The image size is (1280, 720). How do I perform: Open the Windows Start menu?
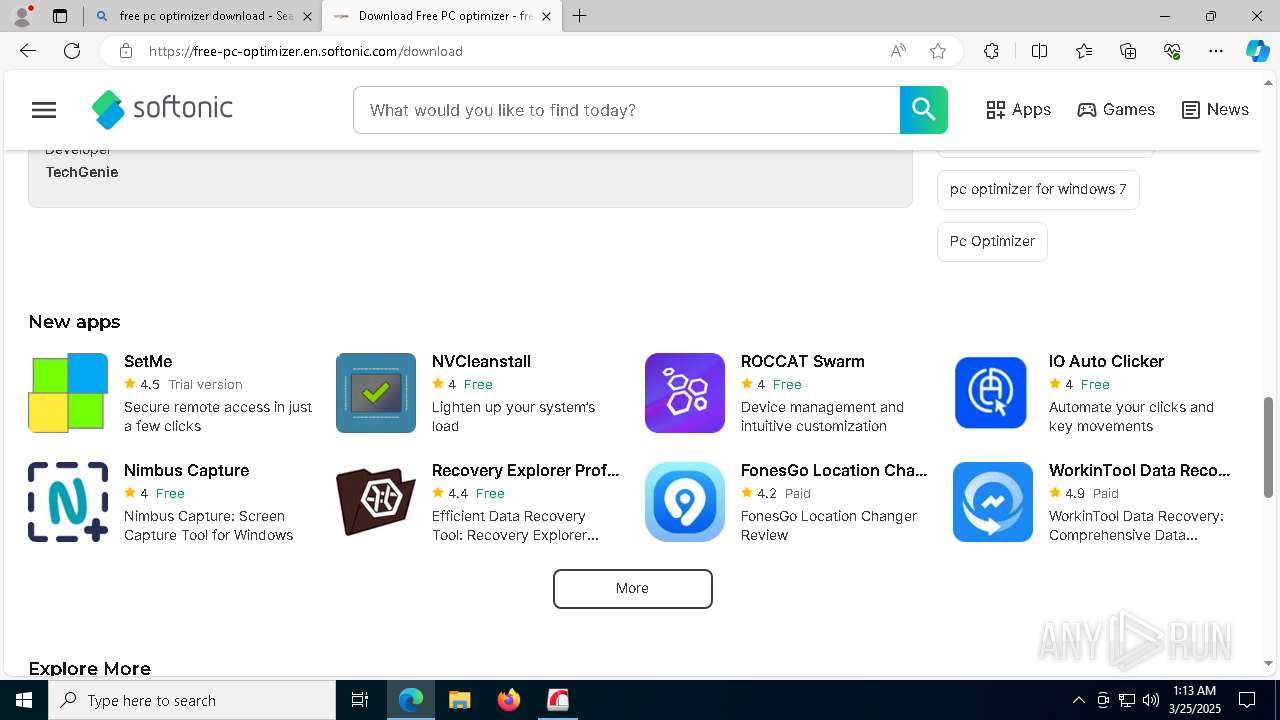click(x=24, y=700)
